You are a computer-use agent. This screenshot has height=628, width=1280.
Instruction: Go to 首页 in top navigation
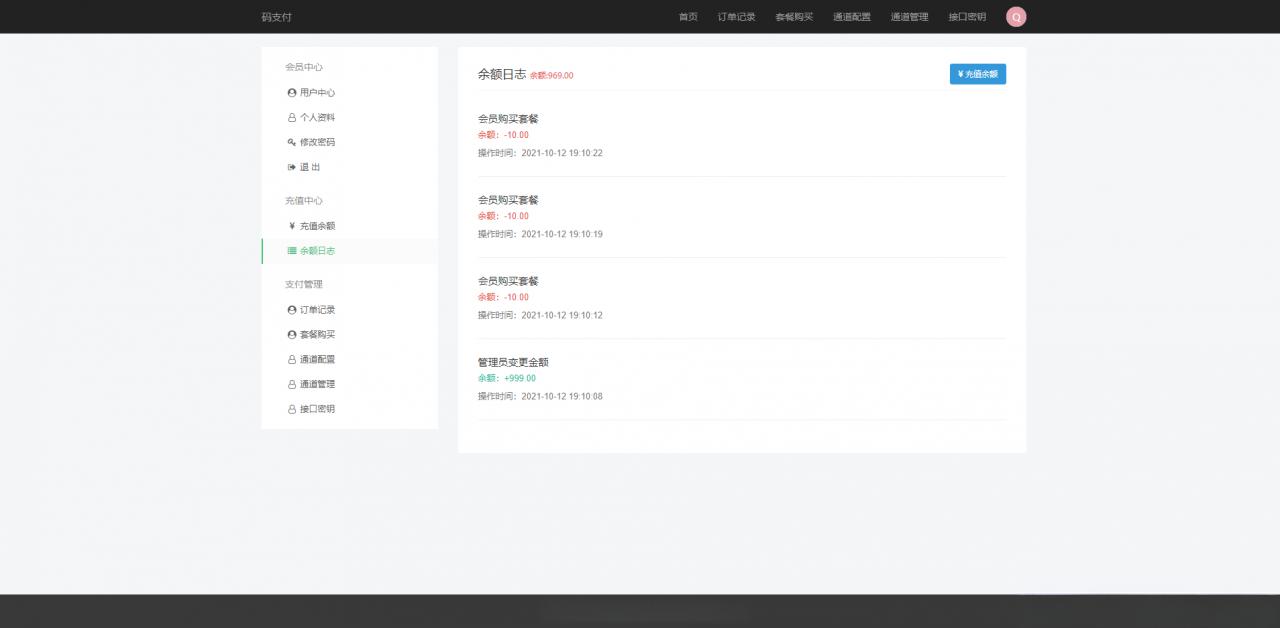pos(688,17)
